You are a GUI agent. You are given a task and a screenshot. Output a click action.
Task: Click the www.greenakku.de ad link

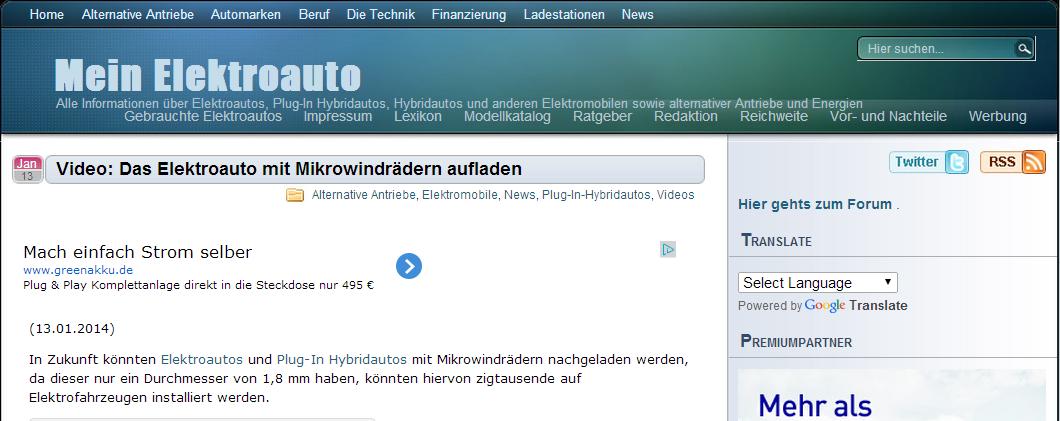pyautogui.click(x=78, y=270)
